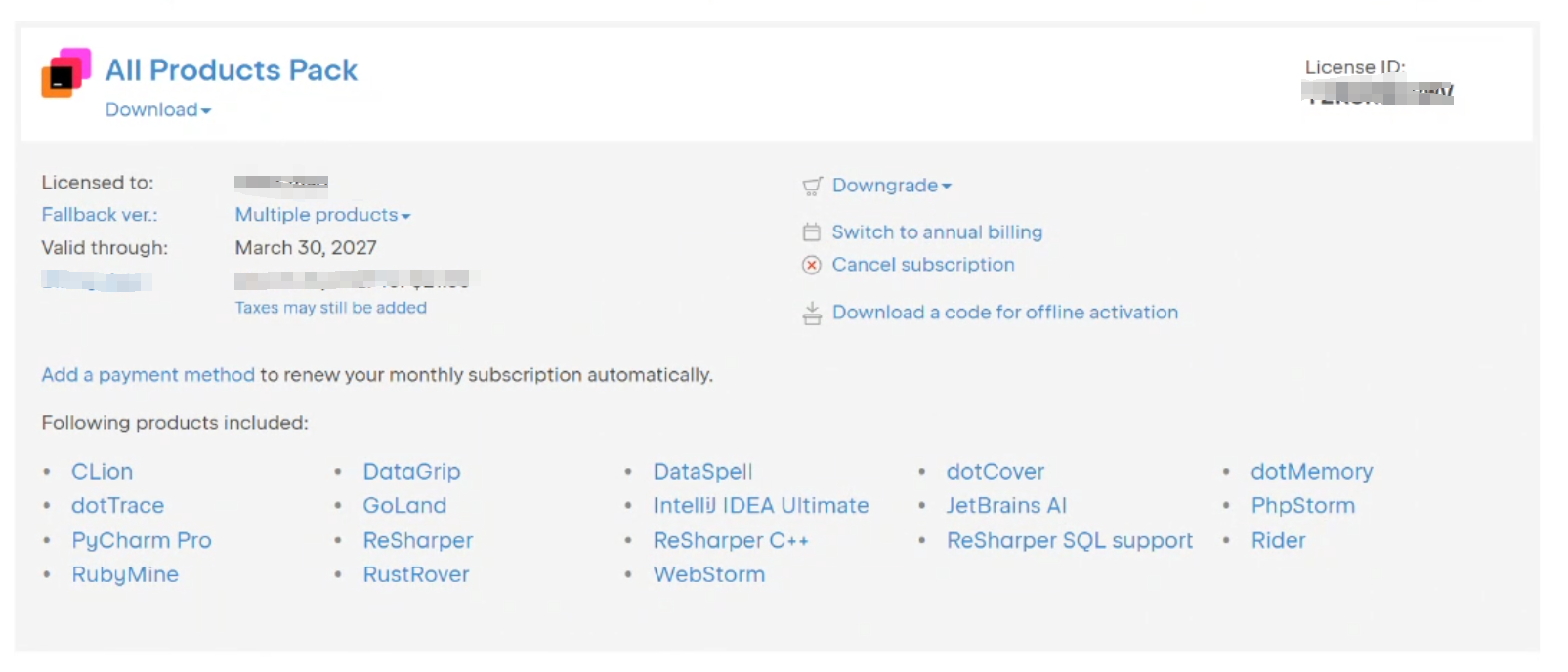Go to the WebStorm product page
Screen dimensions: 1568x672
(709, 575)
